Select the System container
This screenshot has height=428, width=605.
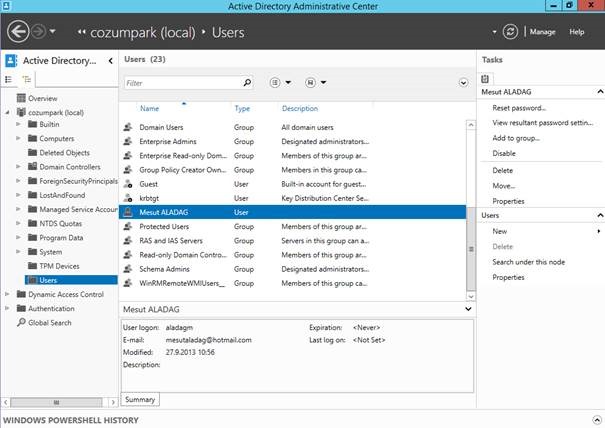[x=50, y=252]
